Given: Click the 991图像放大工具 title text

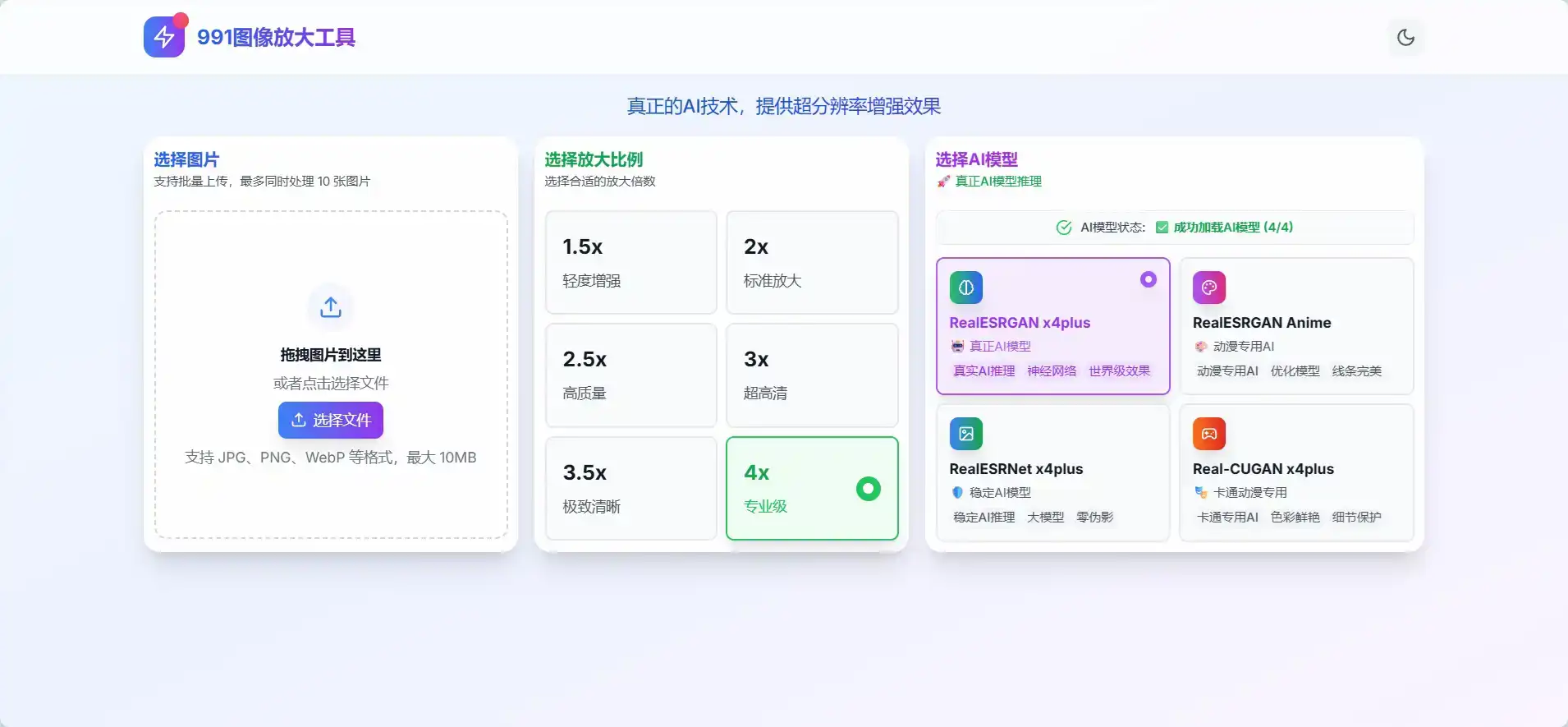Looking at the screenshot, I should pyautogui.click(x=276, y=38).
